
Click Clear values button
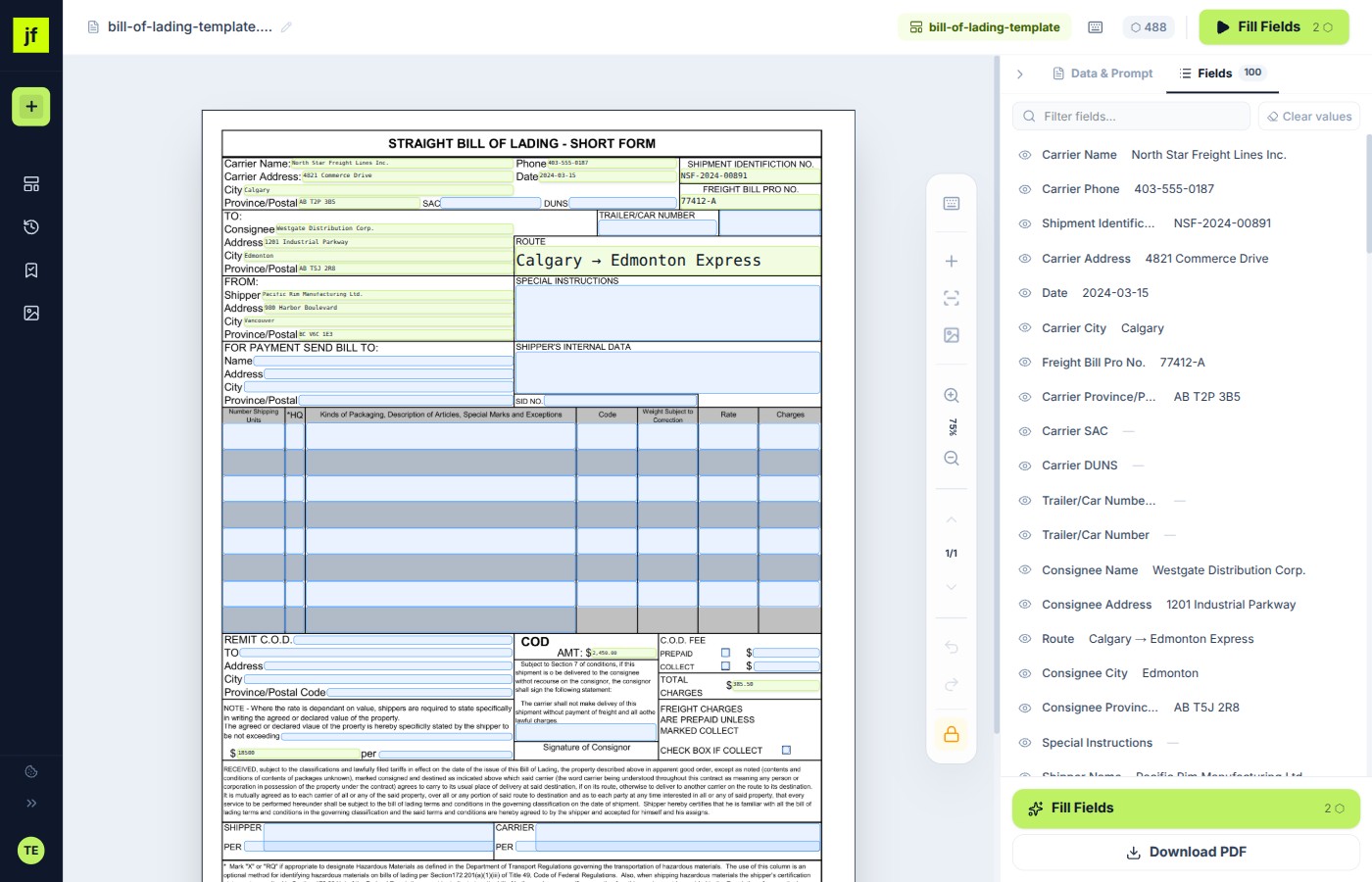point(1309,117)
